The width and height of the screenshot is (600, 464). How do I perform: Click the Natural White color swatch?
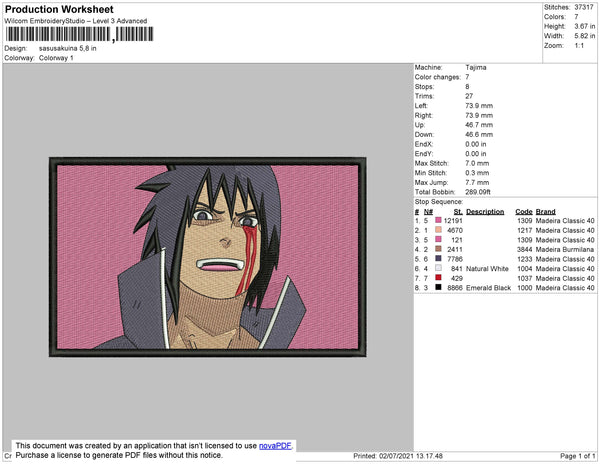point(438,268)
